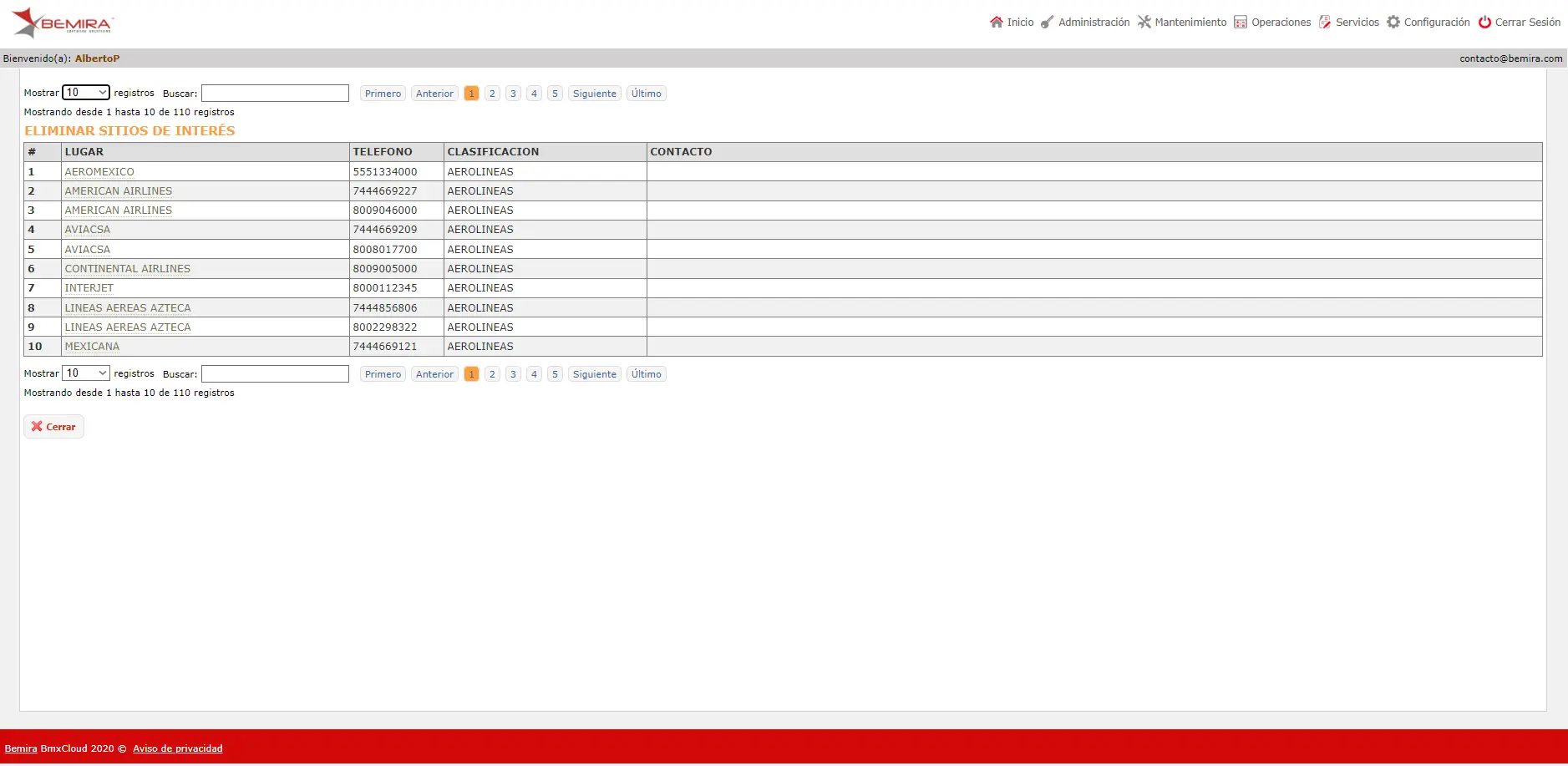Click into the top Buscar search field
The width and height of the screenshot is (1568, 766).
(x=275, y=93)
